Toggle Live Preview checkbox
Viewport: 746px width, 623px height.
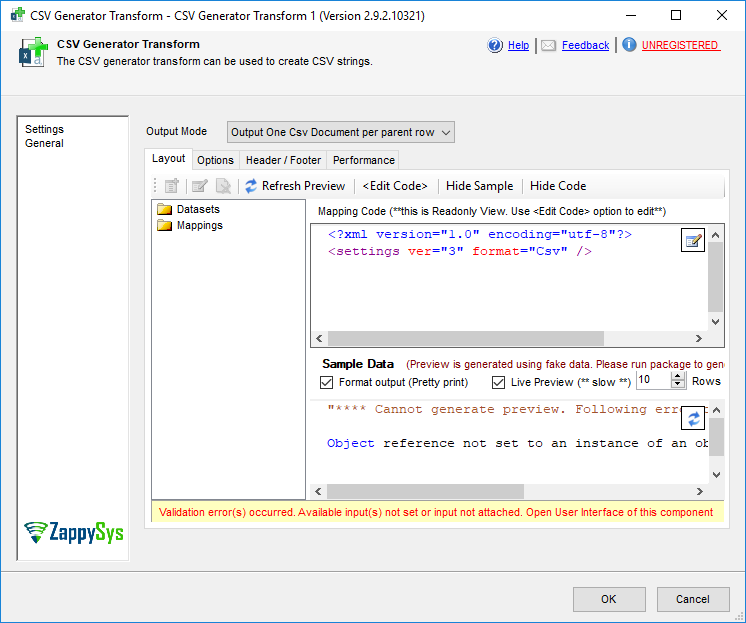(x=498, y=383)
